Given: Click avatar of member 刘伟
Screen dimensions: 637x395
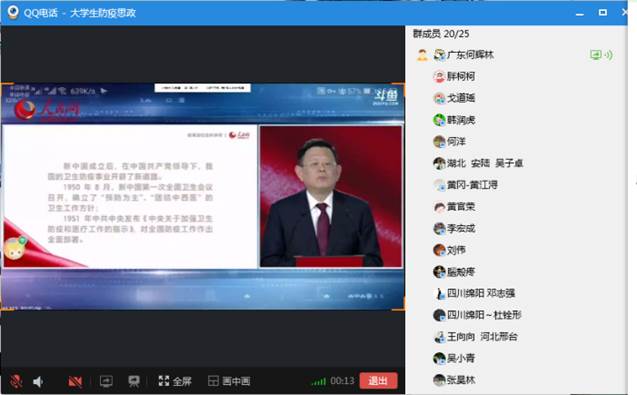Looking at the screenshot, I should point(439,250).
